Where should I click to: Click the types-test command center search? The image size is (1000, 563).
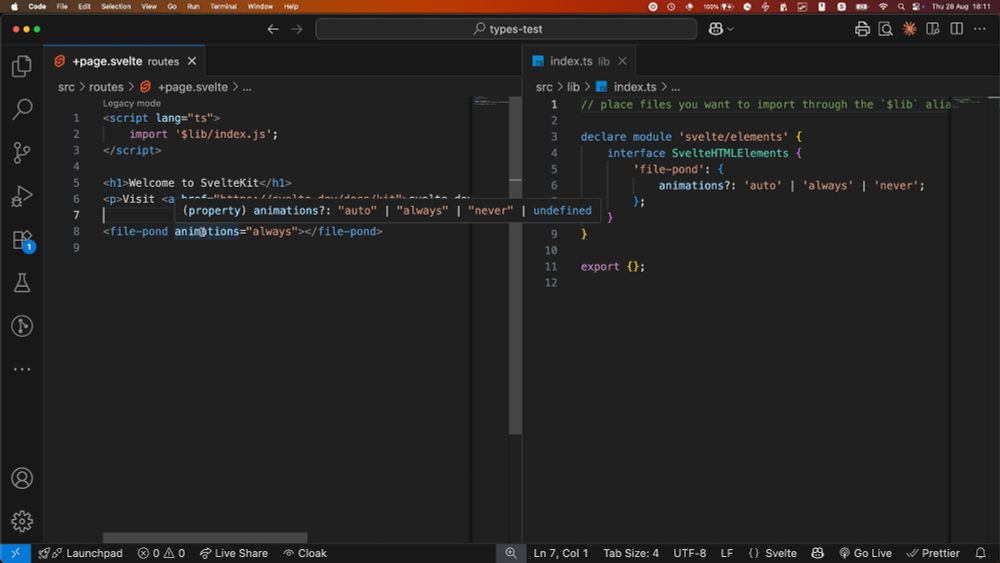click(x=506, y=29)
